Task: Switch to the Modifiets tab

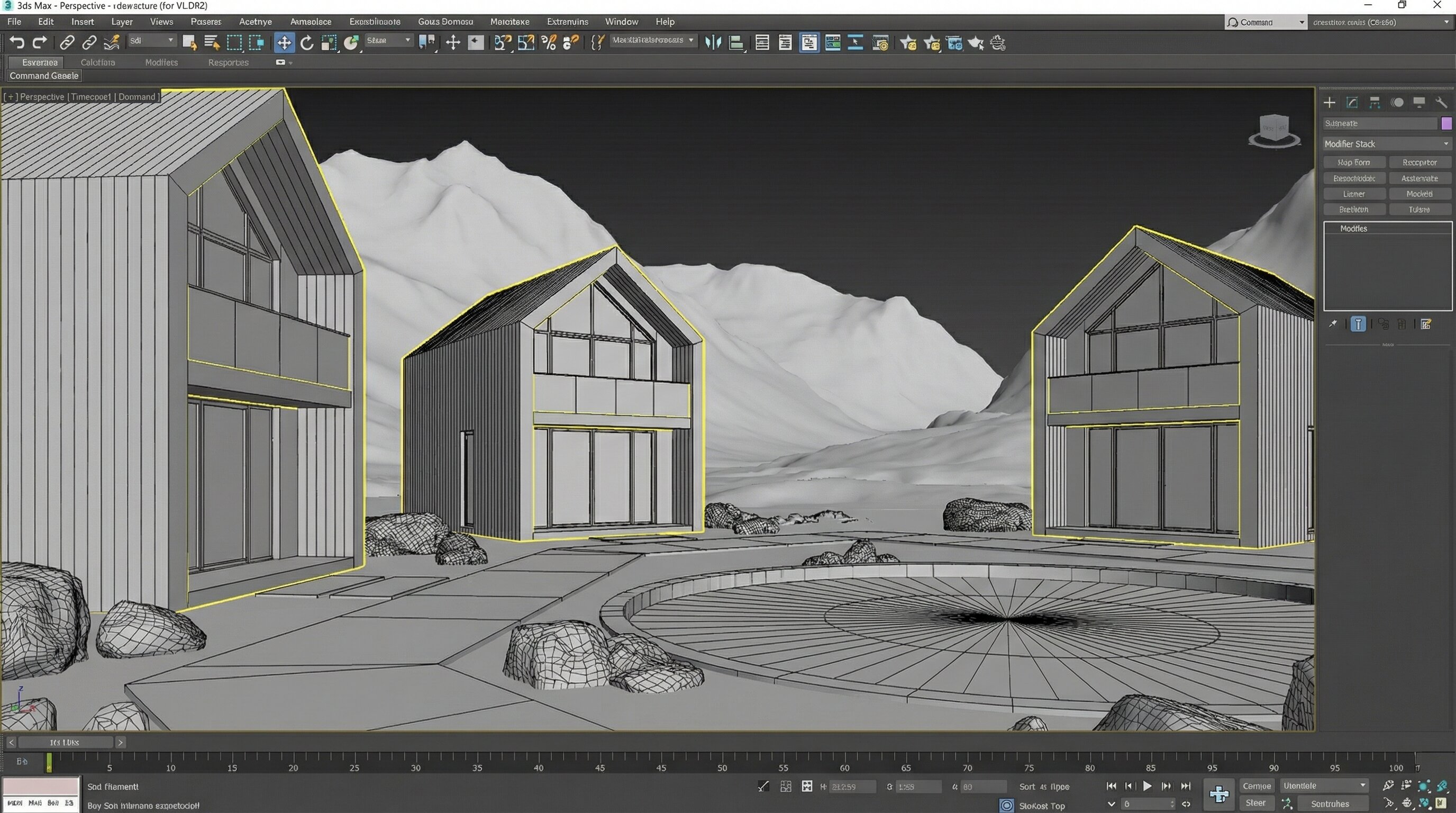Action: (x=161, y=62)
